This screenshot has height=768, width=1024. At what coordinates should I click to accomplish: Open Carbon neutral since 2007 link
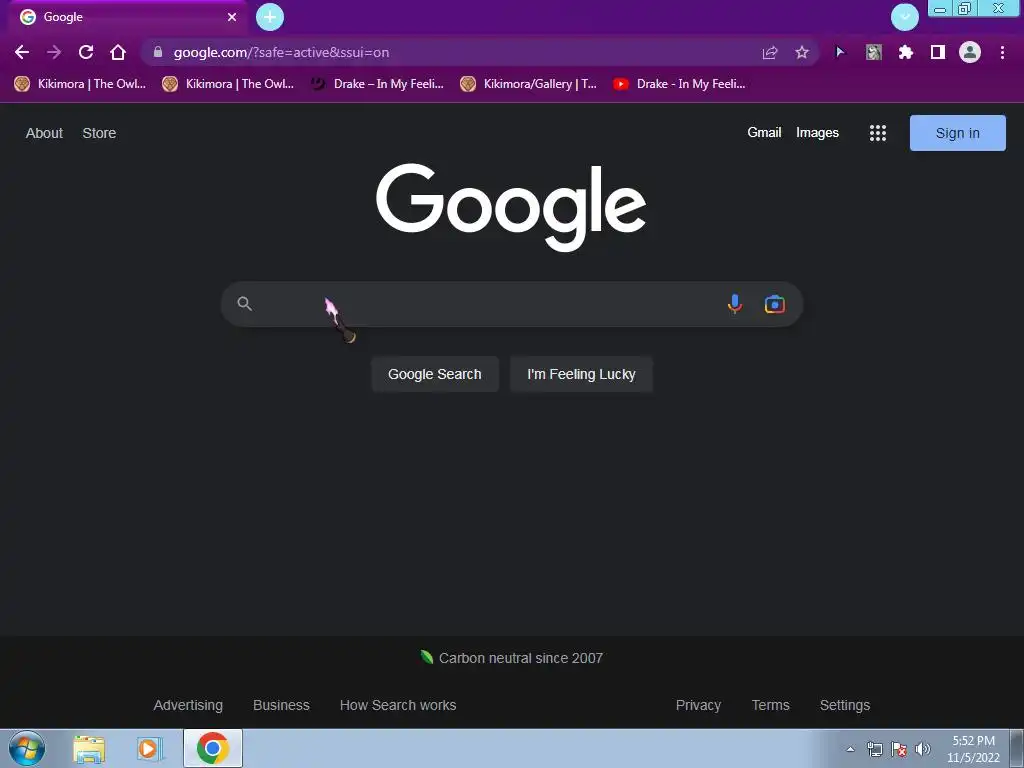click(520, 658)
